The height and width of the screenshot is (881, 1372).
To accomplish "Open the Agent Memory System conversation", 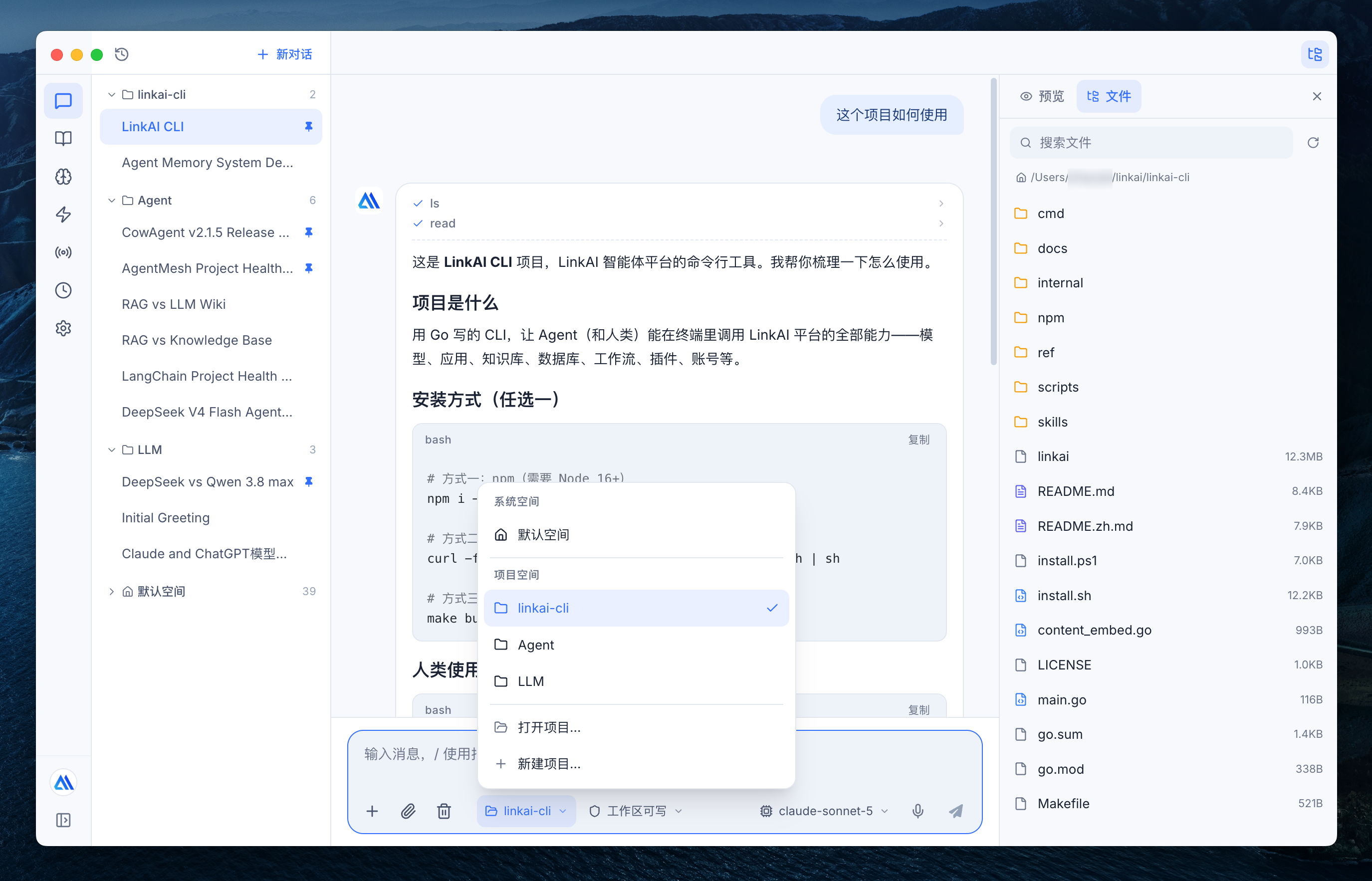I will pyautogui.click(x=211, y=163).
